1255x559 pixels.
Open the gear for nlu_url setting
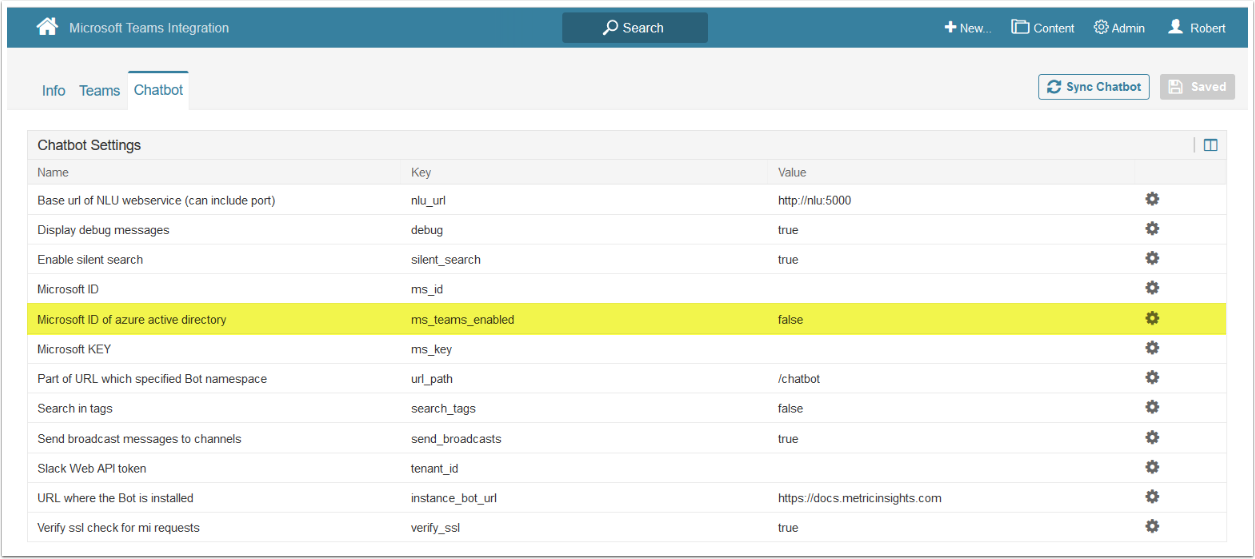tap(1152, 199)
